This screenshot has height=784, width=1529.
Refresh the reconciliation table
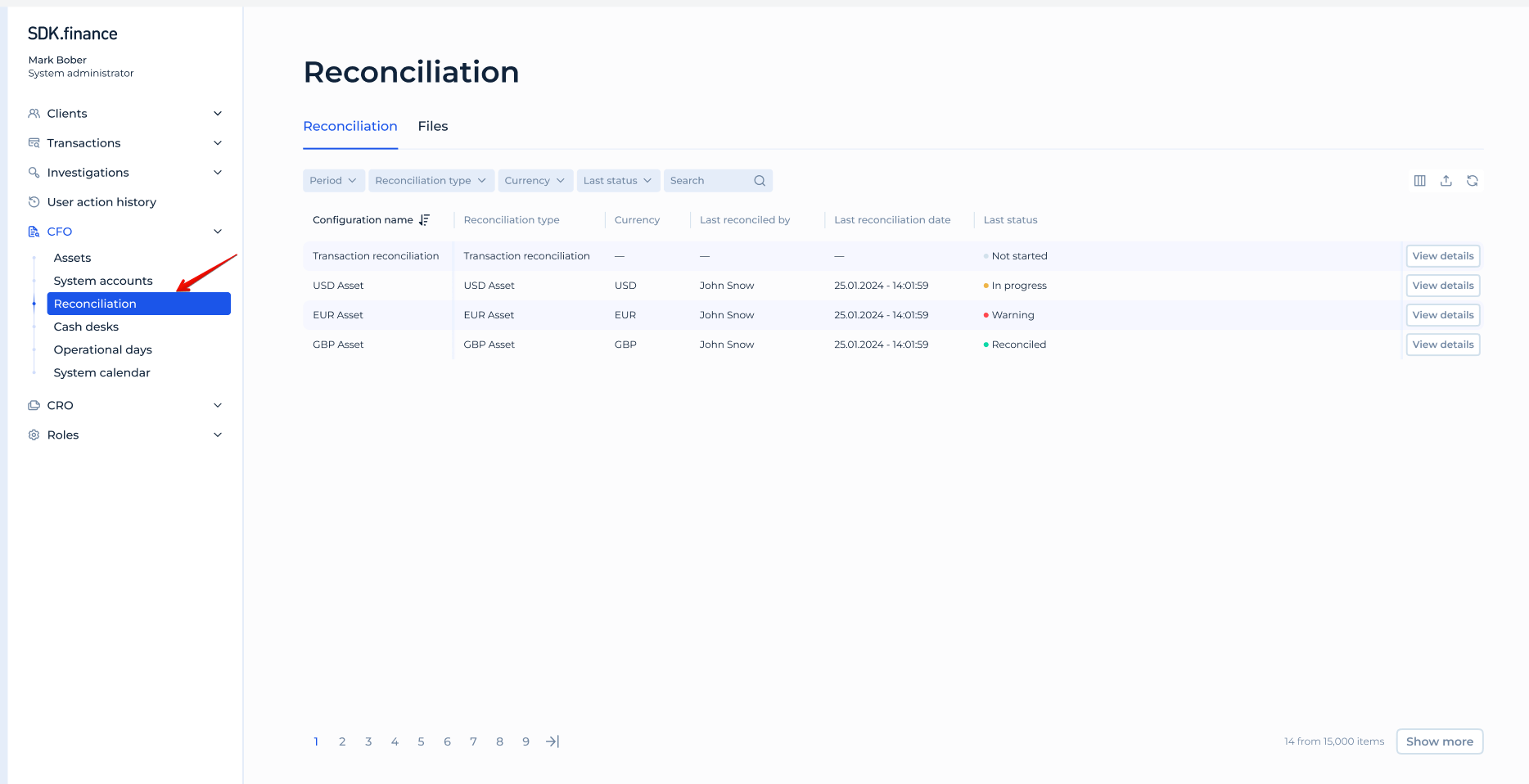point(1473,180)
